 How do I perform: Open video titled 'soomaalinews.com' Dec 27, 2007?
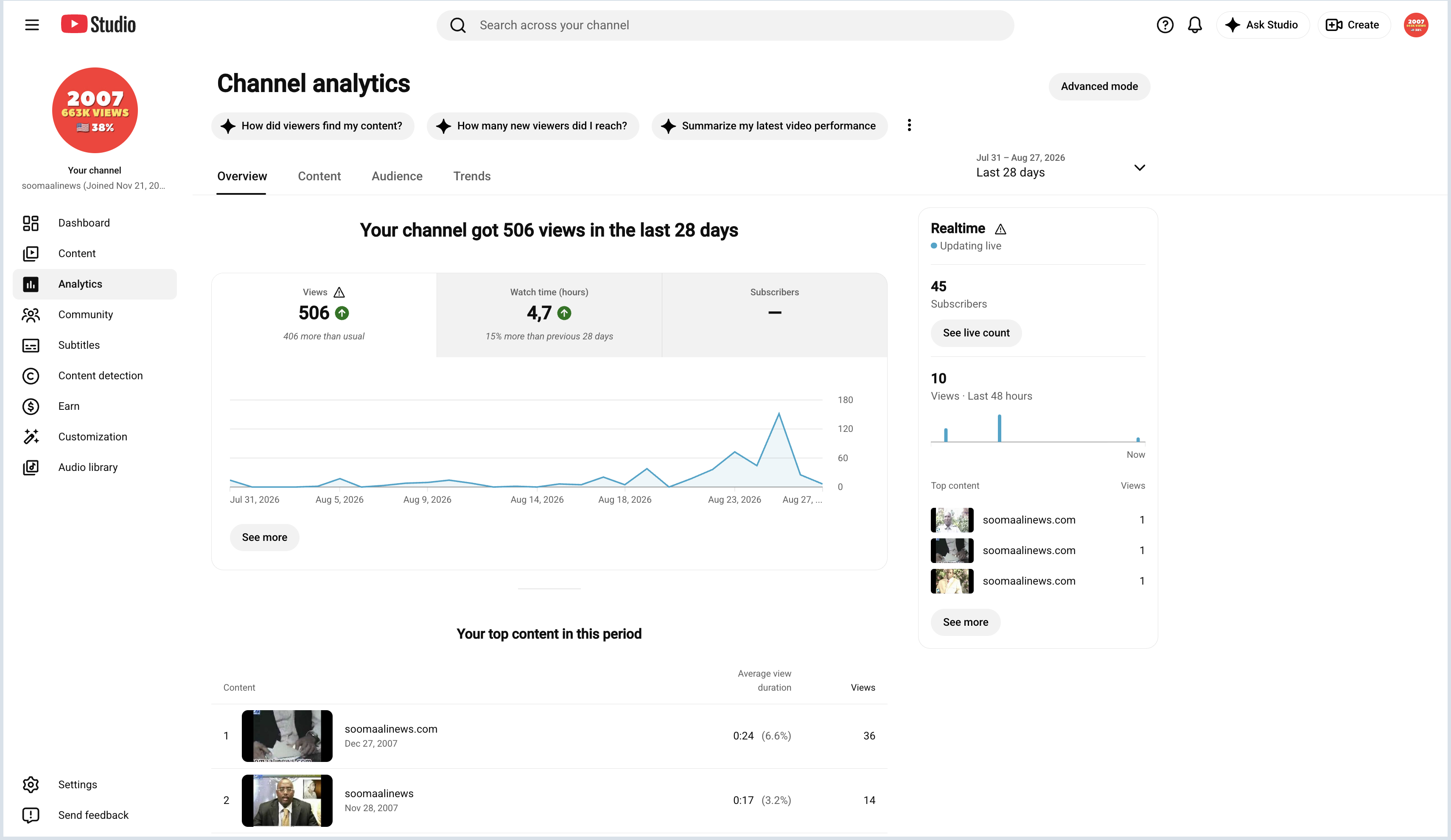pyautogui.click(x=391, y=729)
